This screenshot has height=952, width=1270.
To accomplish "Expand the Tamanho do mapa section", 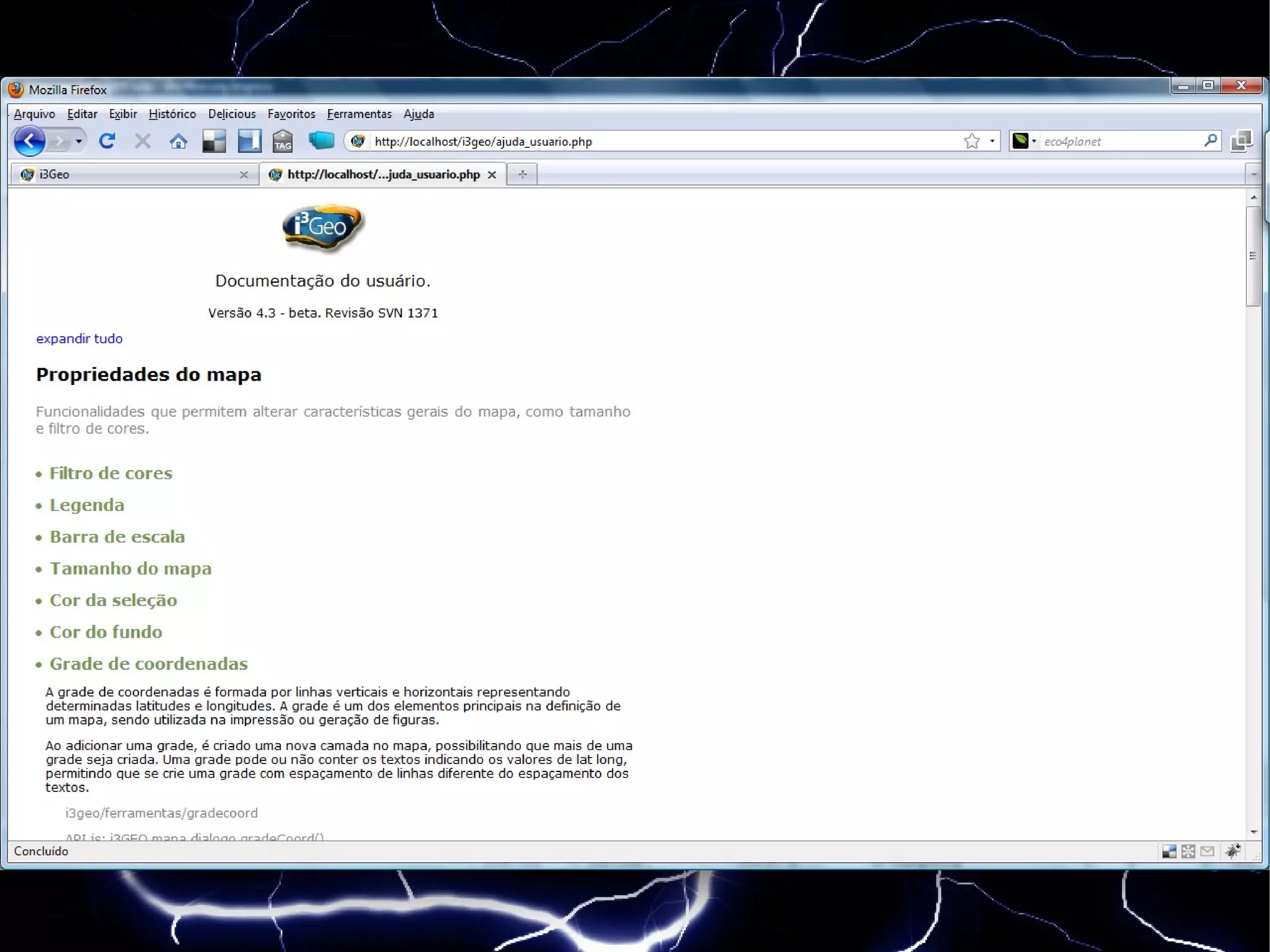I will (130, 569).
